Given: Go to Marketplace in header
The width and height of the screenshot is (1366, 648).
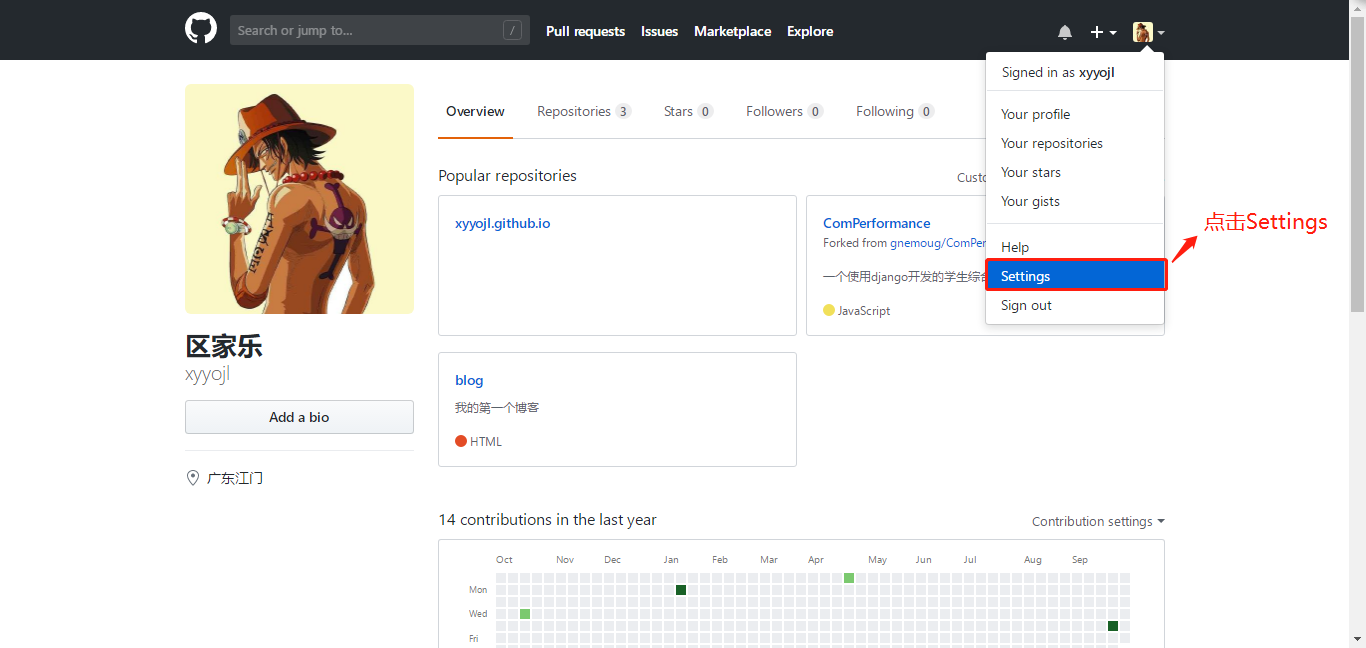Looking at the screenshot, I should click(x=732, y=31).
